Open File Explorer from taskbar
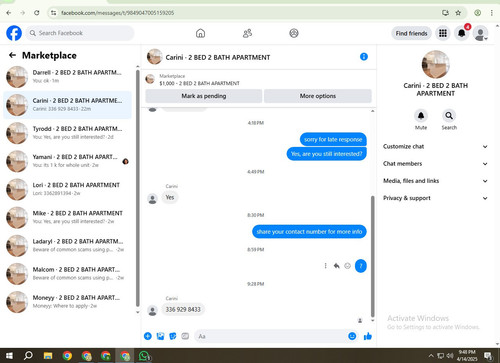This screenshot has width=500, height=363. coord(48,356)
